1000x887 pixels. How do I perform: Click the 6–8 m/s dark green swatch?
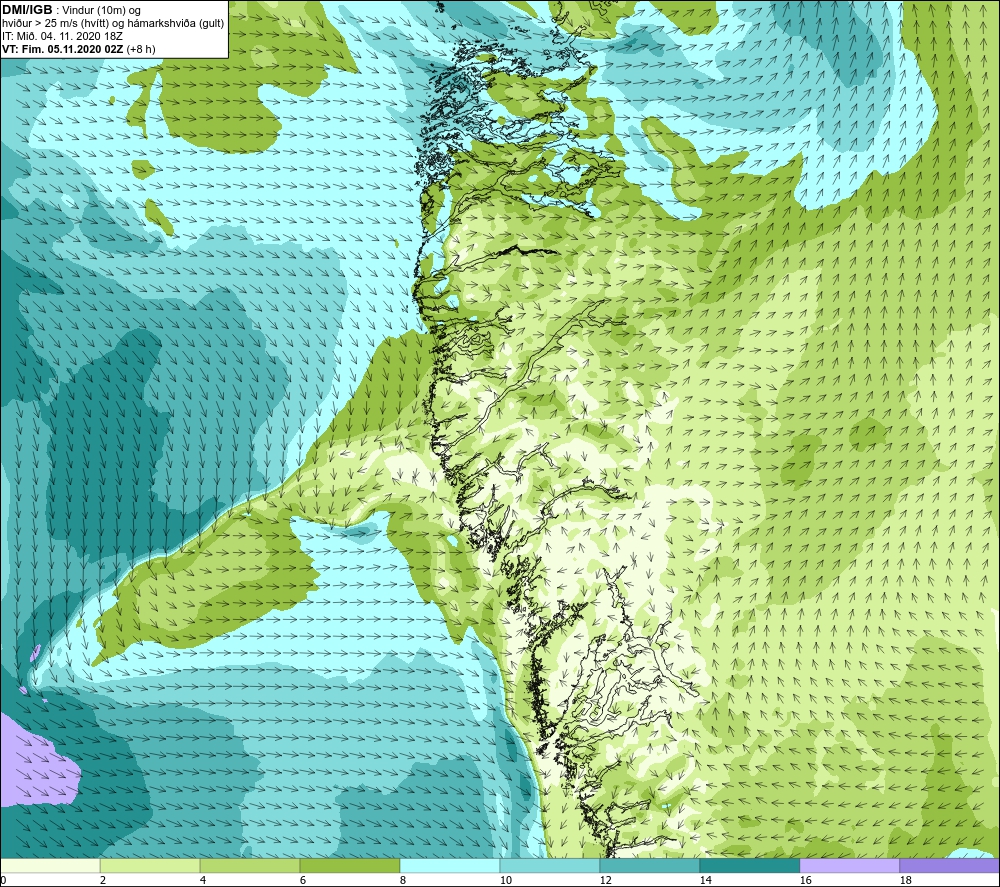[349, 866]
